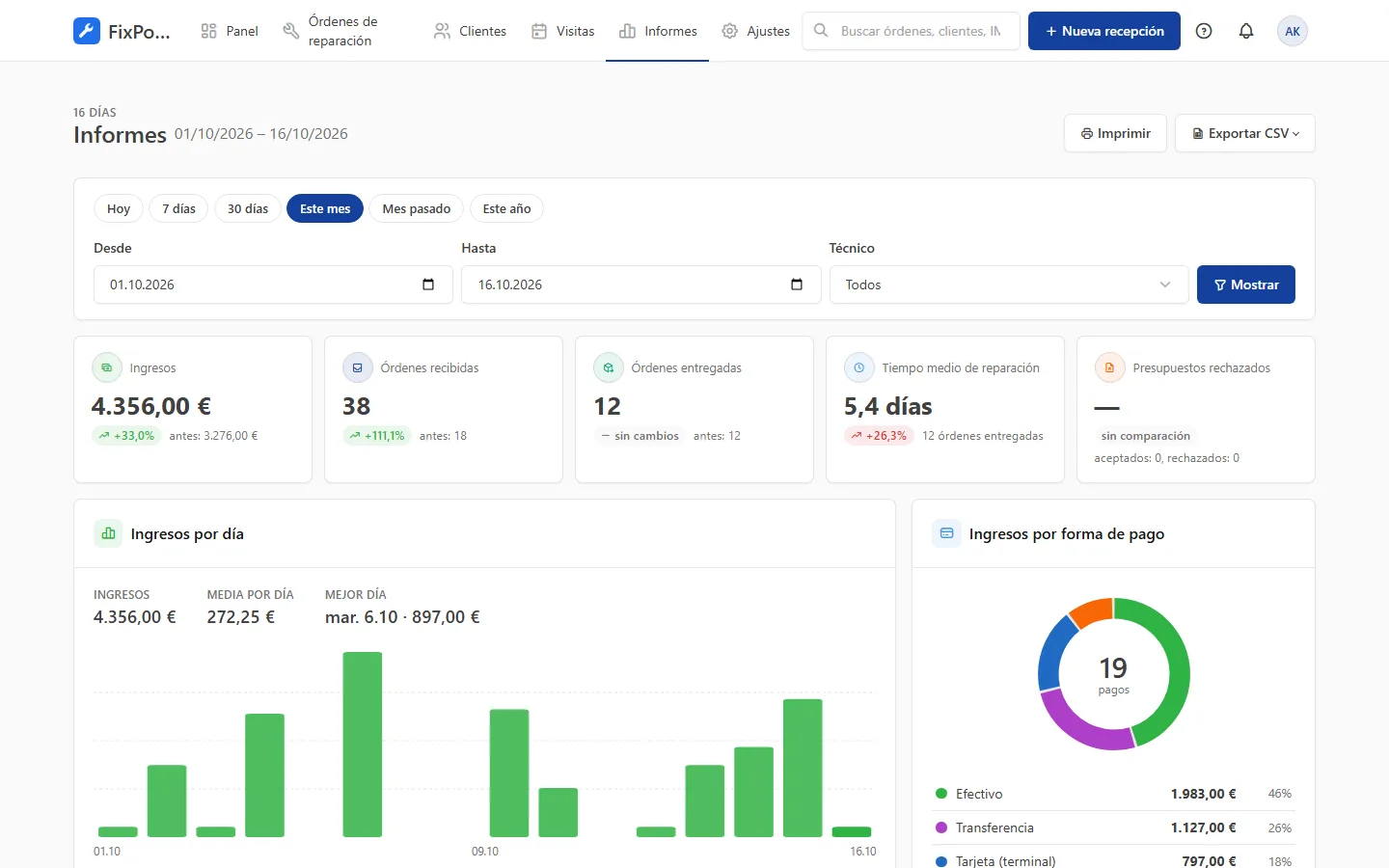Select the 7 días range chip
1389x868 pixels.
178,208
